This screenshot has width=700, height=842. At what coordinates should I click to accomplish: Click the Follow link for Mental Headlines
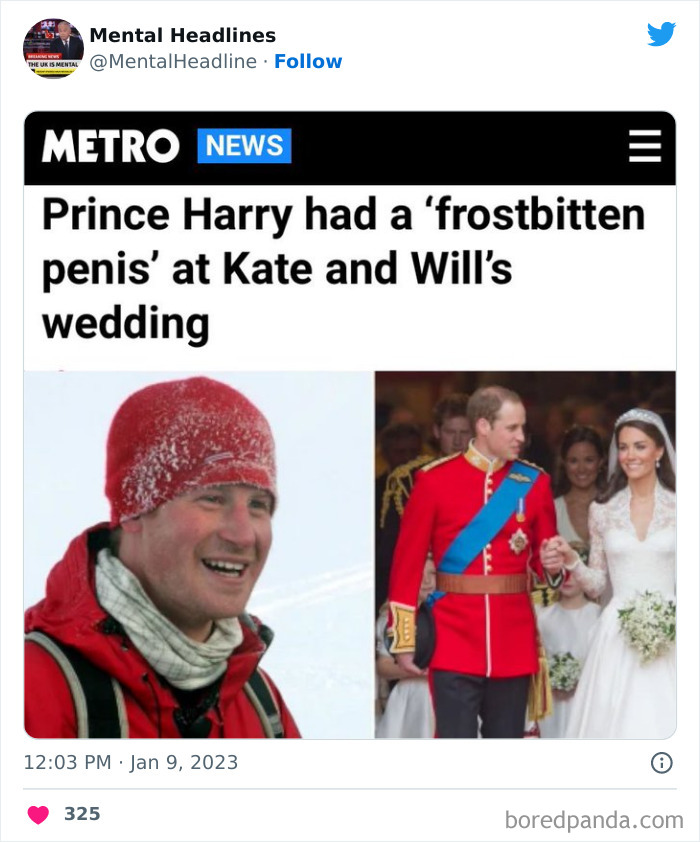[x=310, y=61]
